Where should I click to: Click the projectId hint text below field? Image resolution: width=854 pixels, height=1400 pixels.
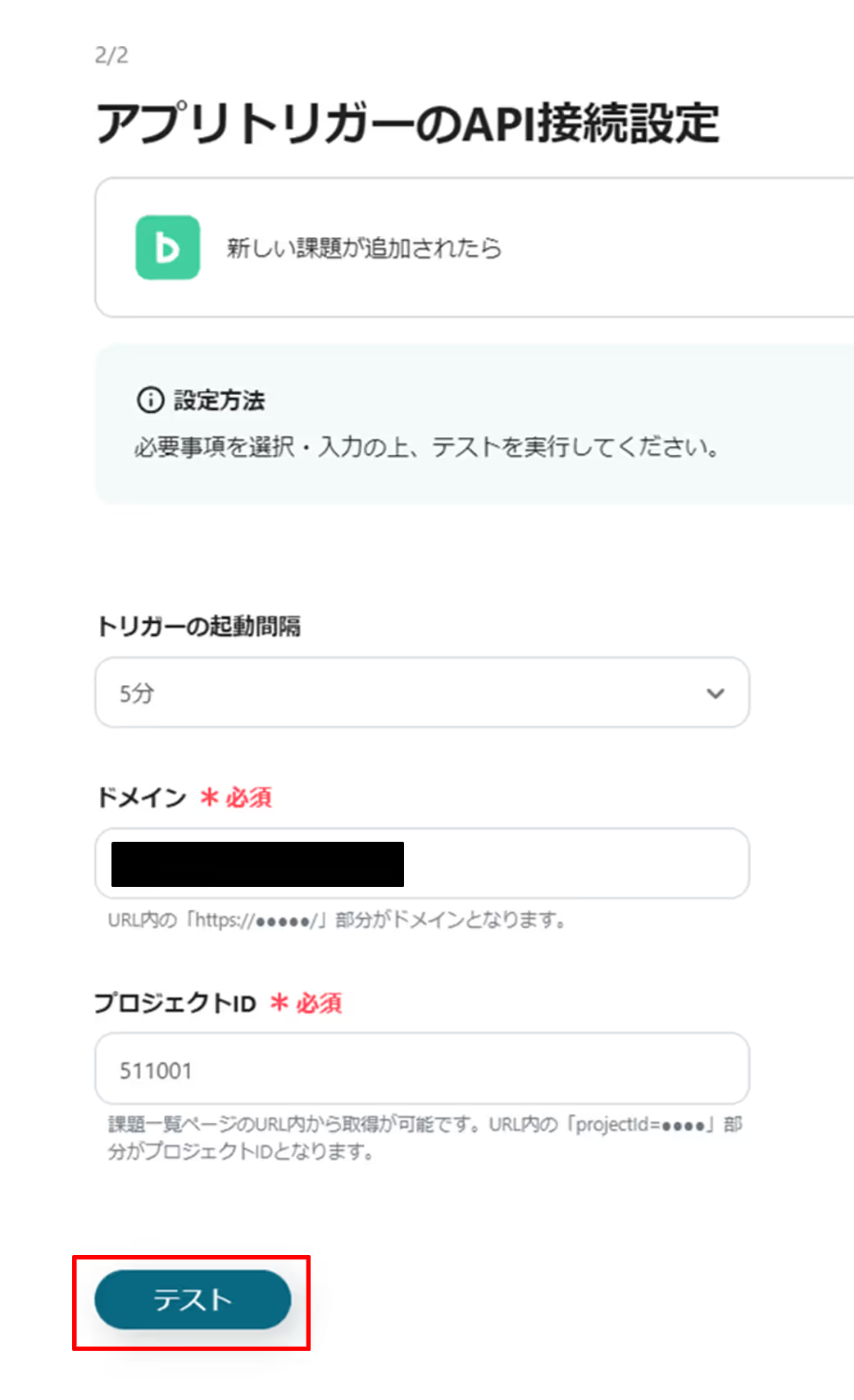425,1138
